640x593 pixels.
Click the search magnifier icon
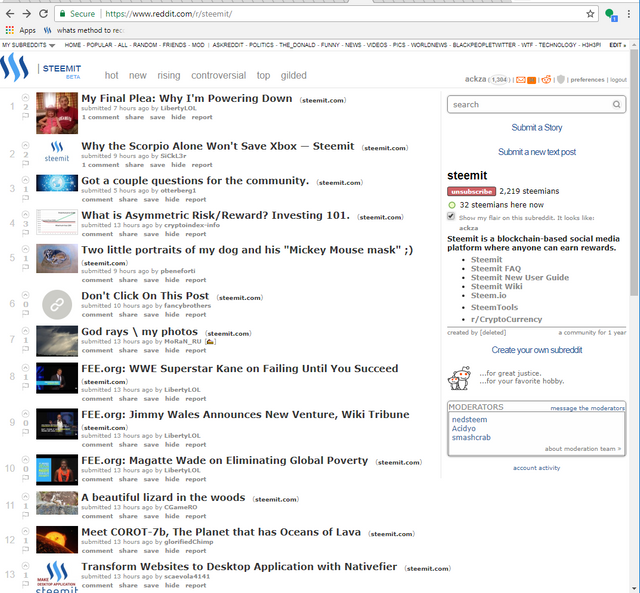[x=616, y=104]
